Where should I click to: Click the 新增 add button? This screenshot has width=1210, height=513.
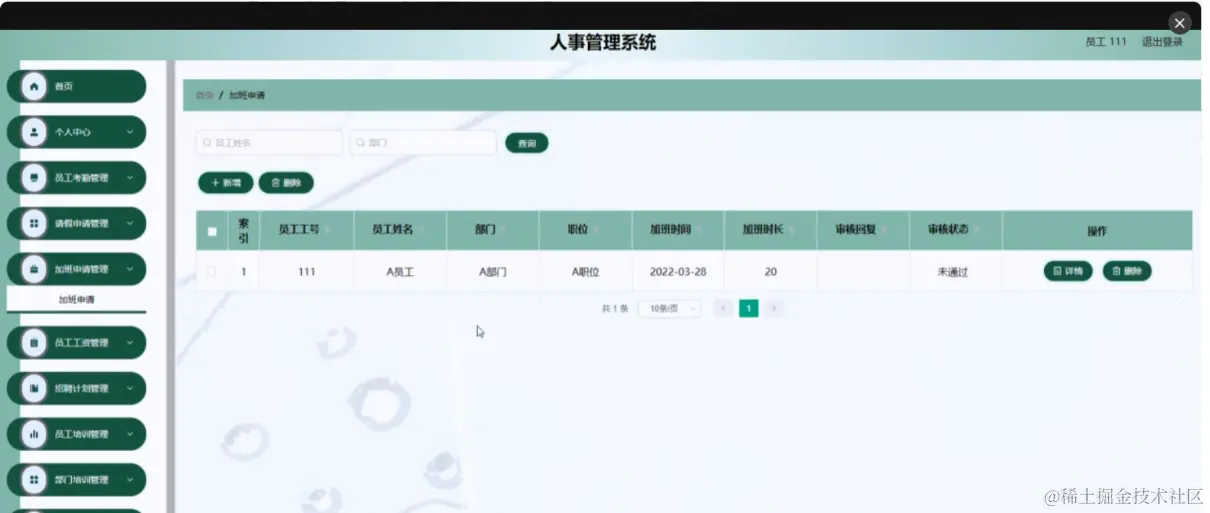click(x=226, y=183)
